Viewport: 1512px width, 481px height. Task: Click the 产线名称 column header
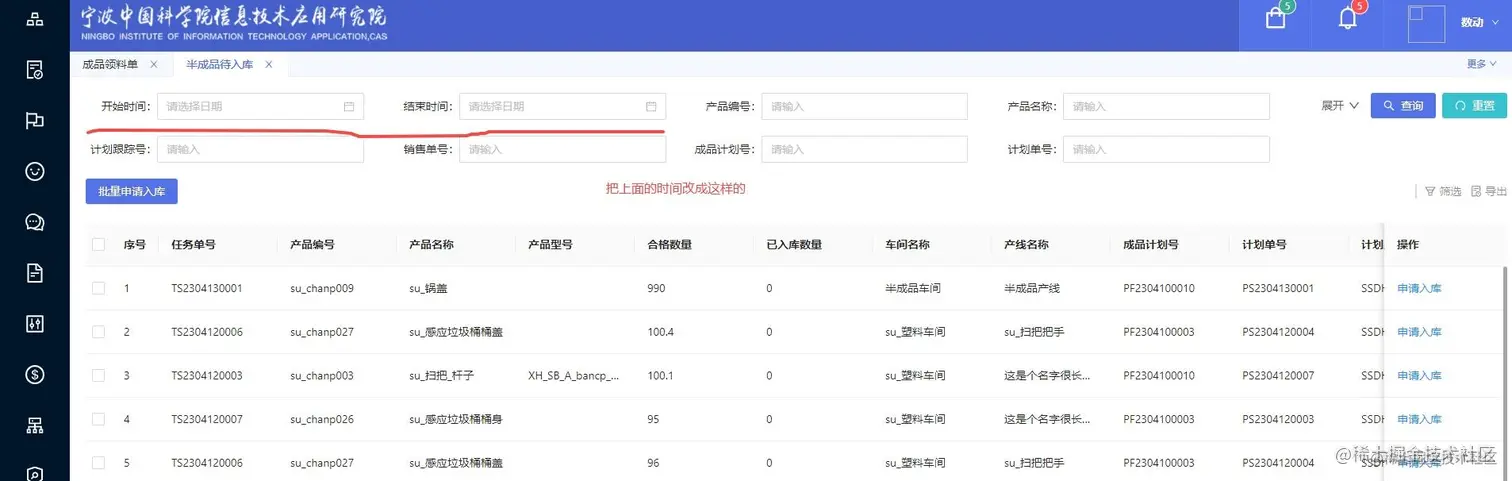1026,244
